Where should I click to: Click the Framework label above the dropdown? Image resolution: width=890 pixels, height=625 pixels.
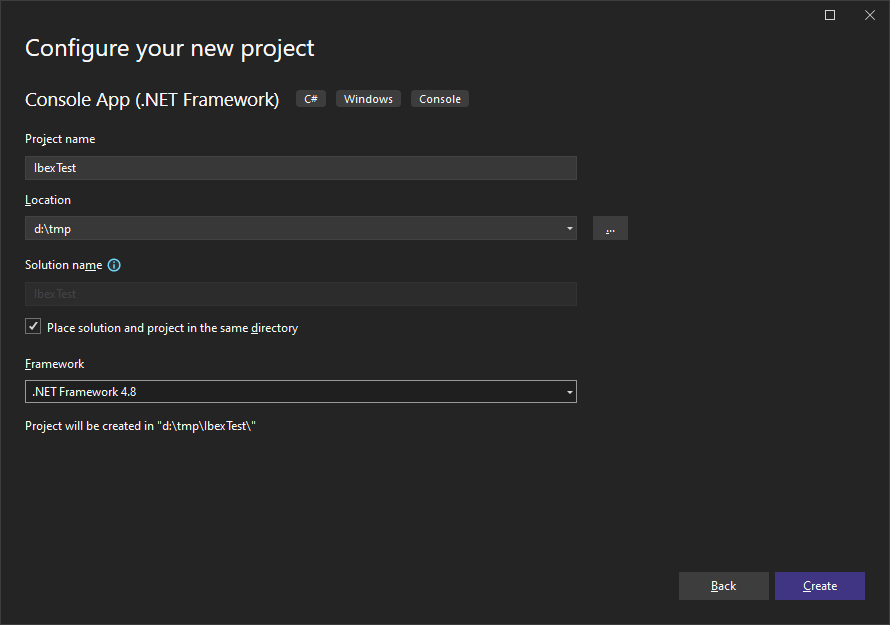pyautogui.click(x=55, y=364)
